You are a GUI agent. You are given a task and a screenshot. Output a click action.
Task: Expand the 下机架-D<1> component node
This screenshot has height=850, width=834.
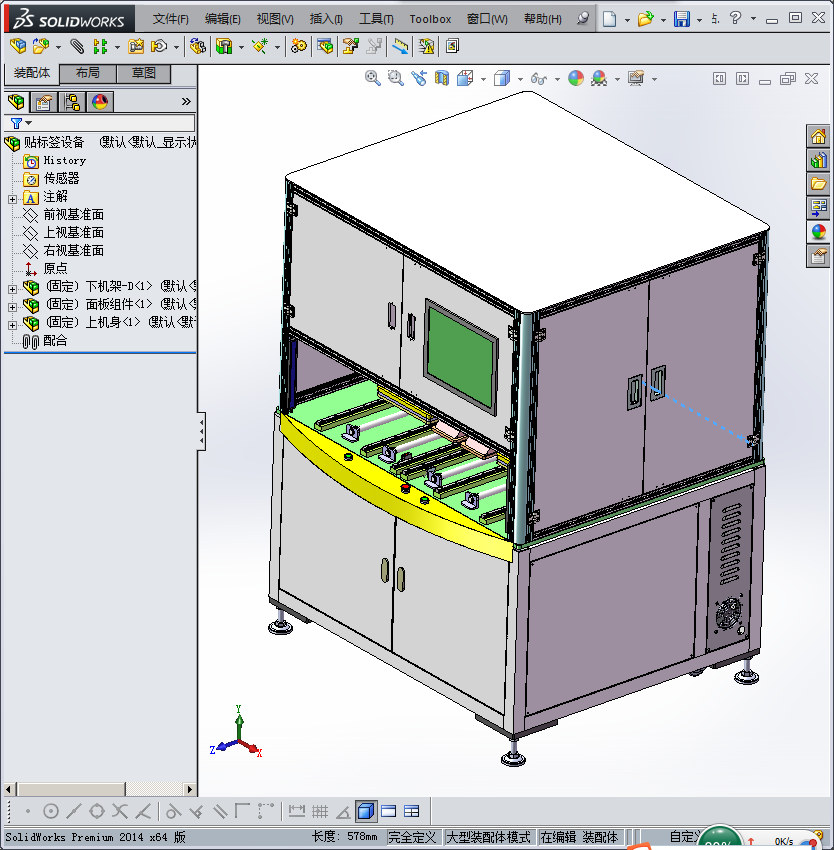coord(12,289)
